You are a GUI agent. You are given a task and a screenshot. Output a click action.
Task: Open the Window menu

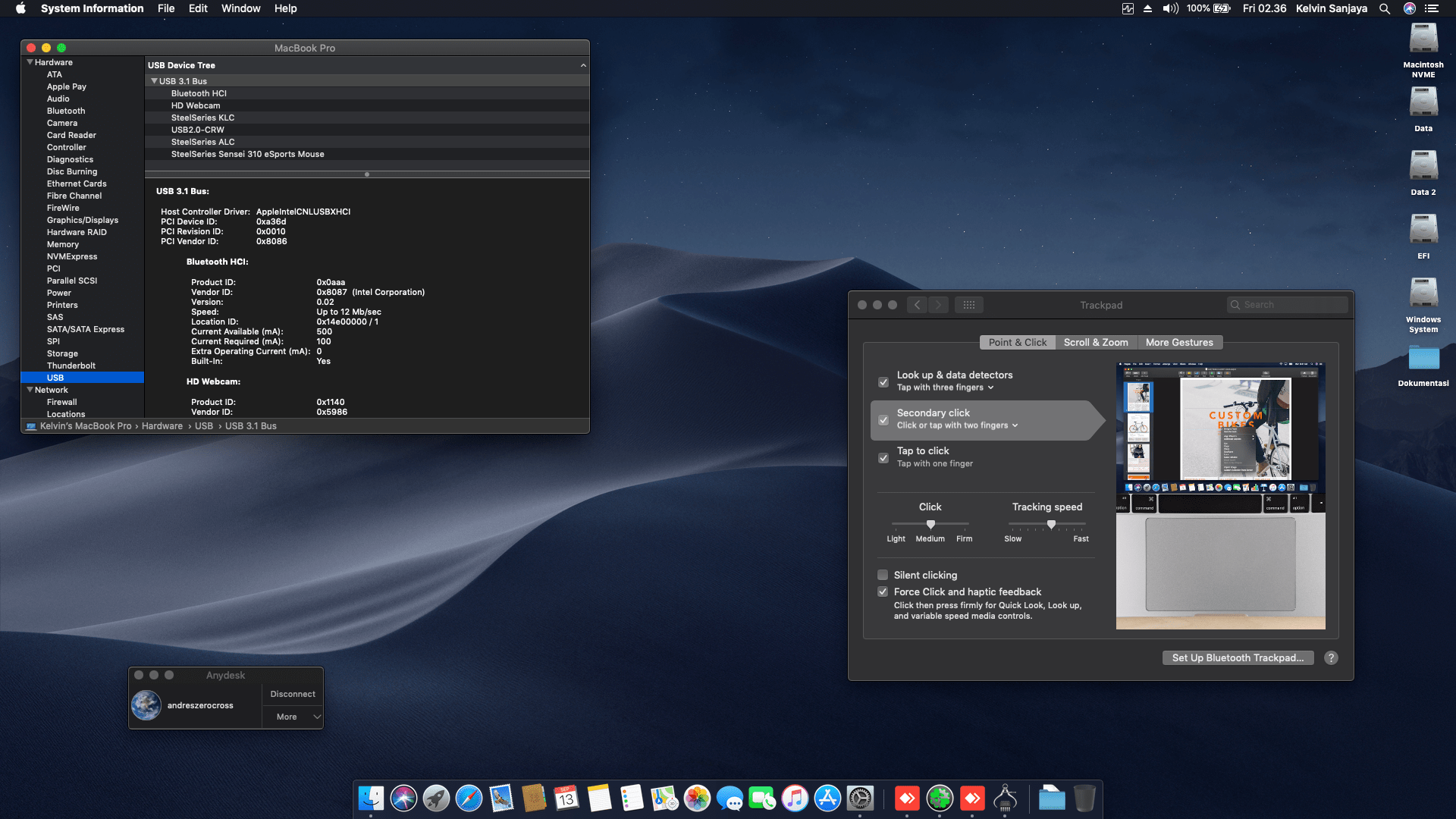(x=240, y=8)
